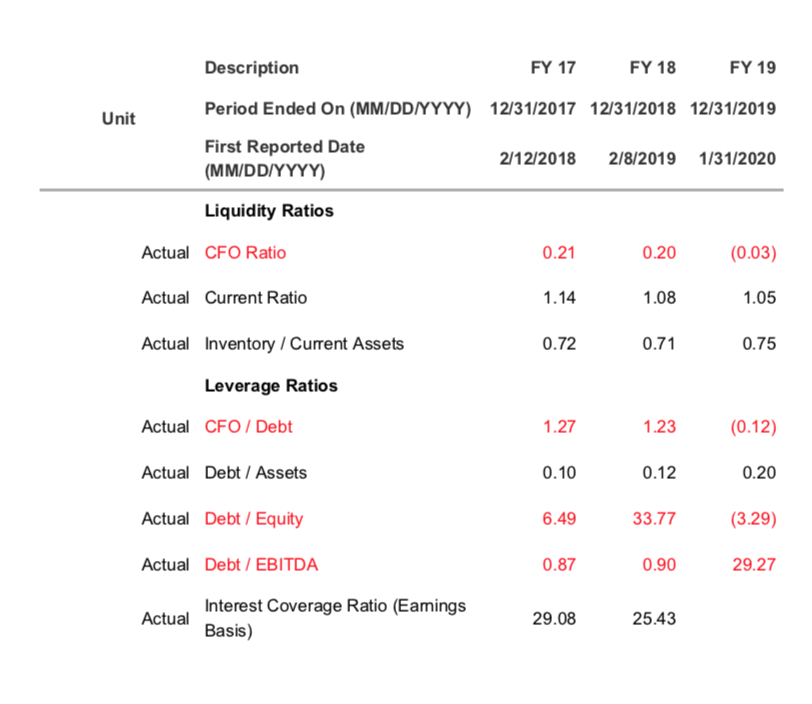Click the FY 19 column header
This screenshot has width=812, height=704.
click(753, 68)
